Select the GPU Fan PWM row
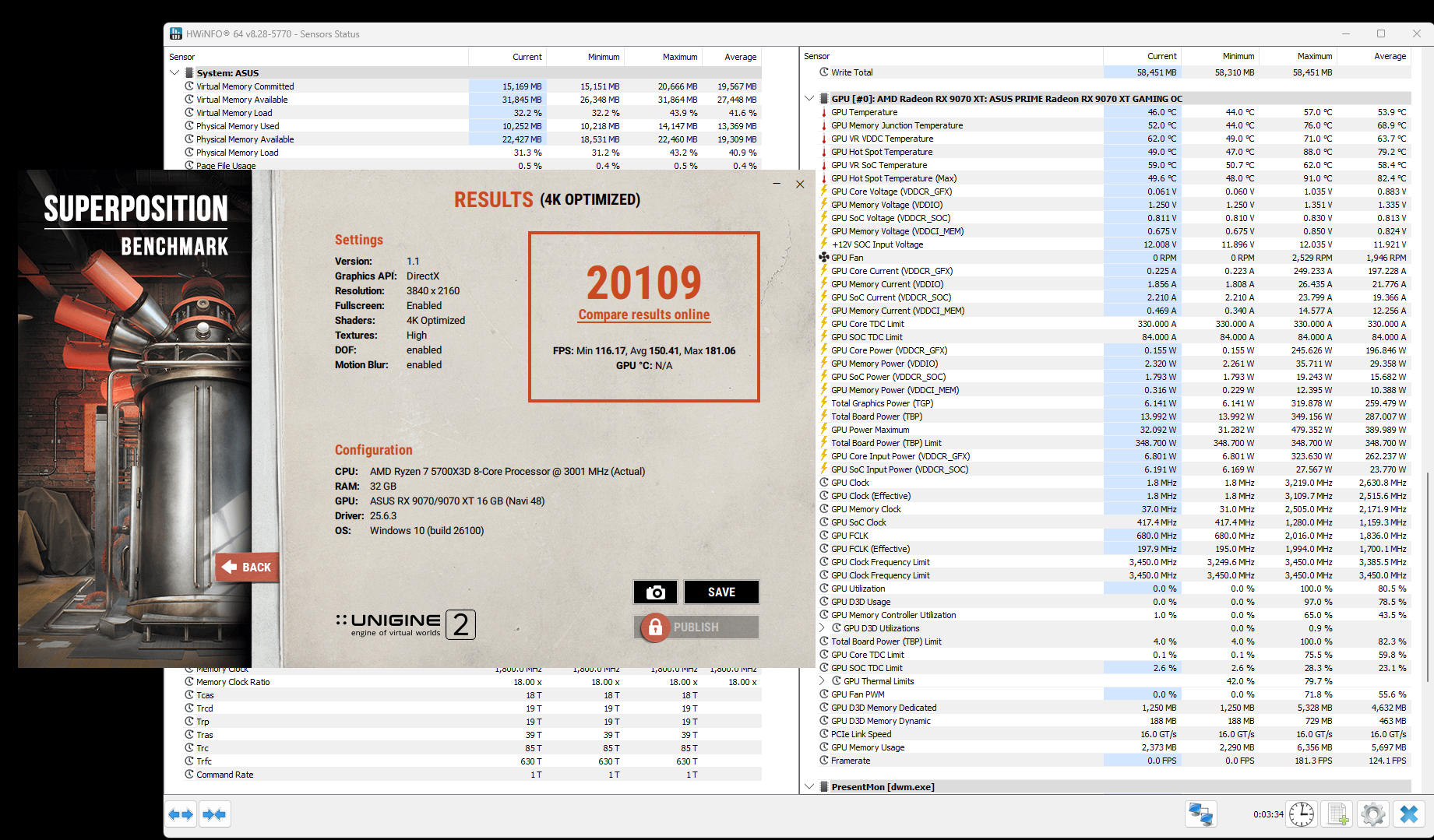 pyautogui.click(x=1114, y=694)
